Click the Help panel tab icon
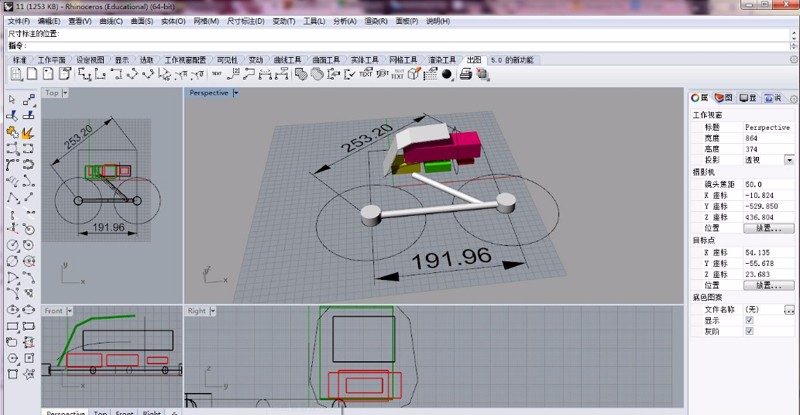The height and width of the screenshot is (415, 800). point(771,97)
